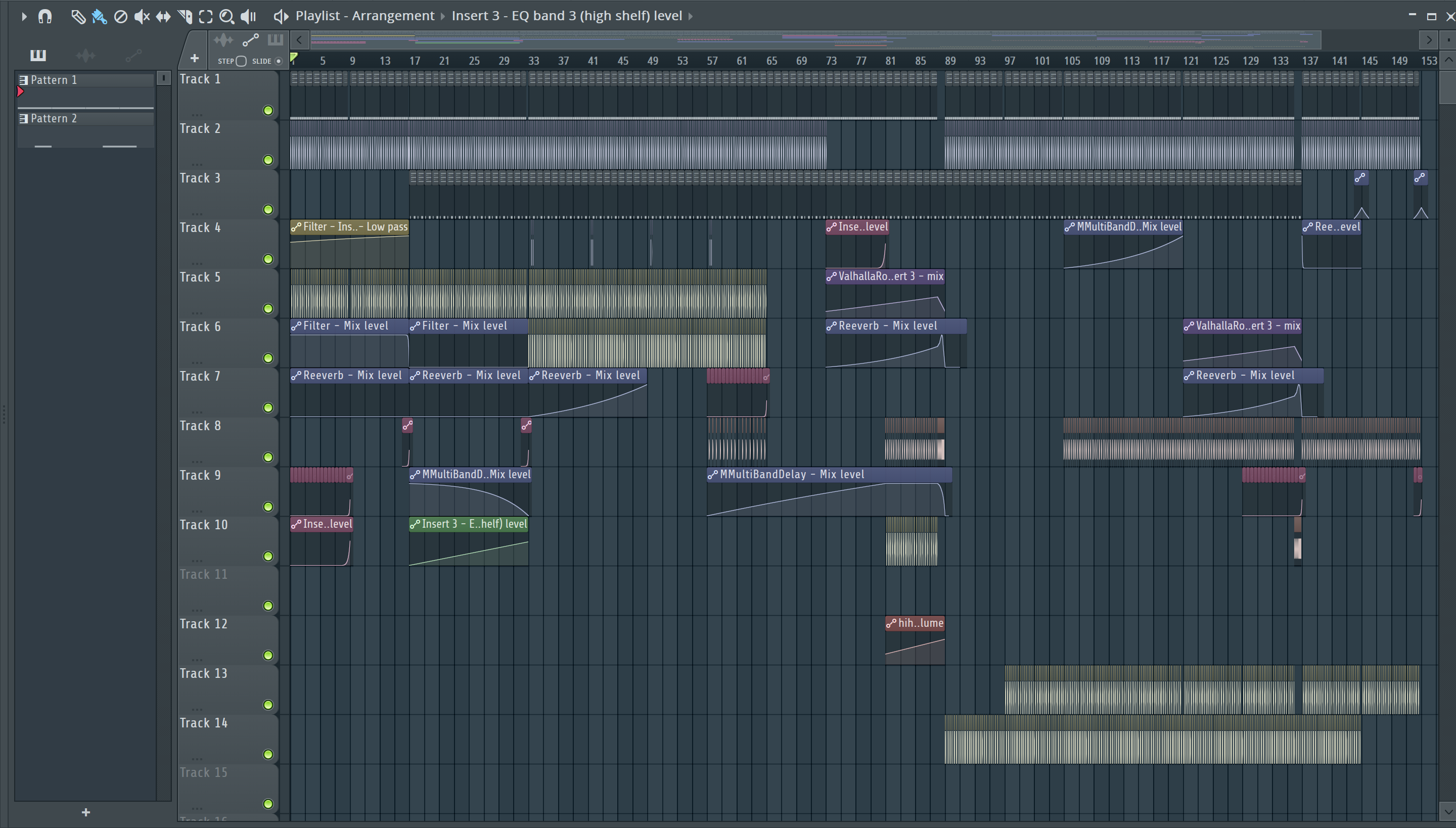This screenshot has height=828, width=1456.
Task: Select Pattern 2 in the picker
Action: pyautogui.click(x=54, y=118)
